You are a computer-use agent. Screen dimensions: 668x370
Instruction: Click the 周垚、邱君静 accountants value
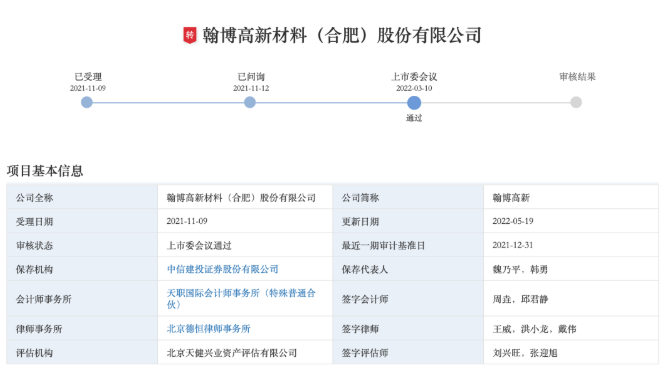pos(520,299)
